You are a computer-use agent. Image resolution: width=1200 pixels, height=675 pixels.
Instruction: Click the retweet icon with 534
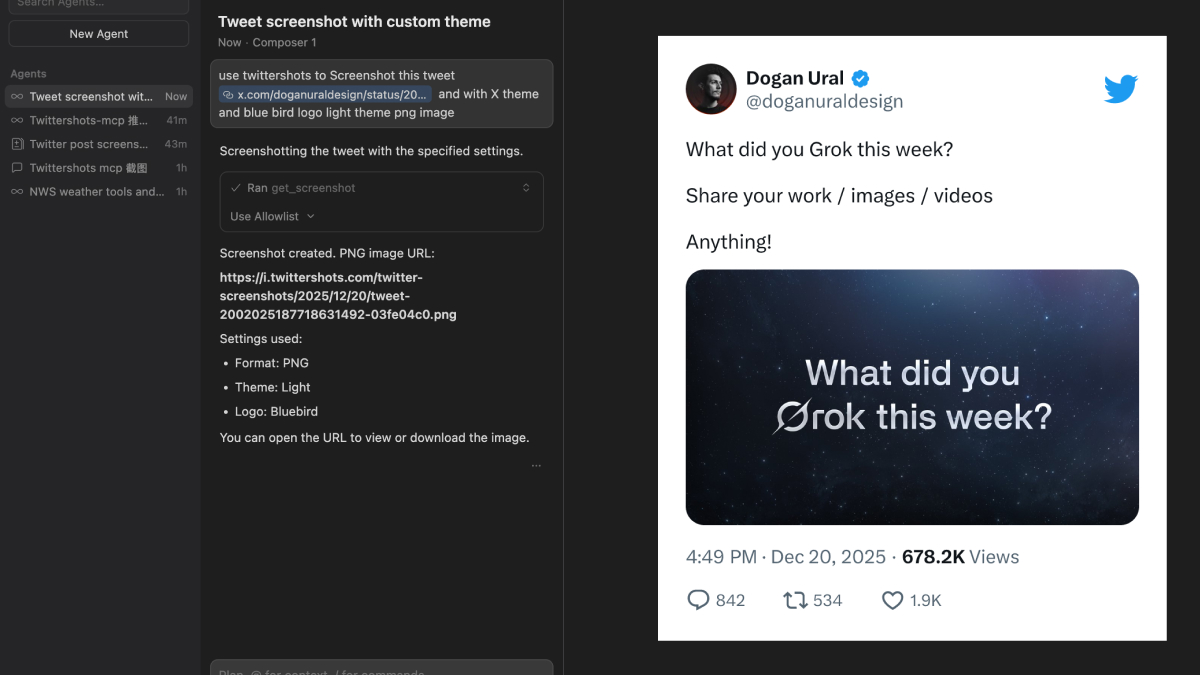795,600
